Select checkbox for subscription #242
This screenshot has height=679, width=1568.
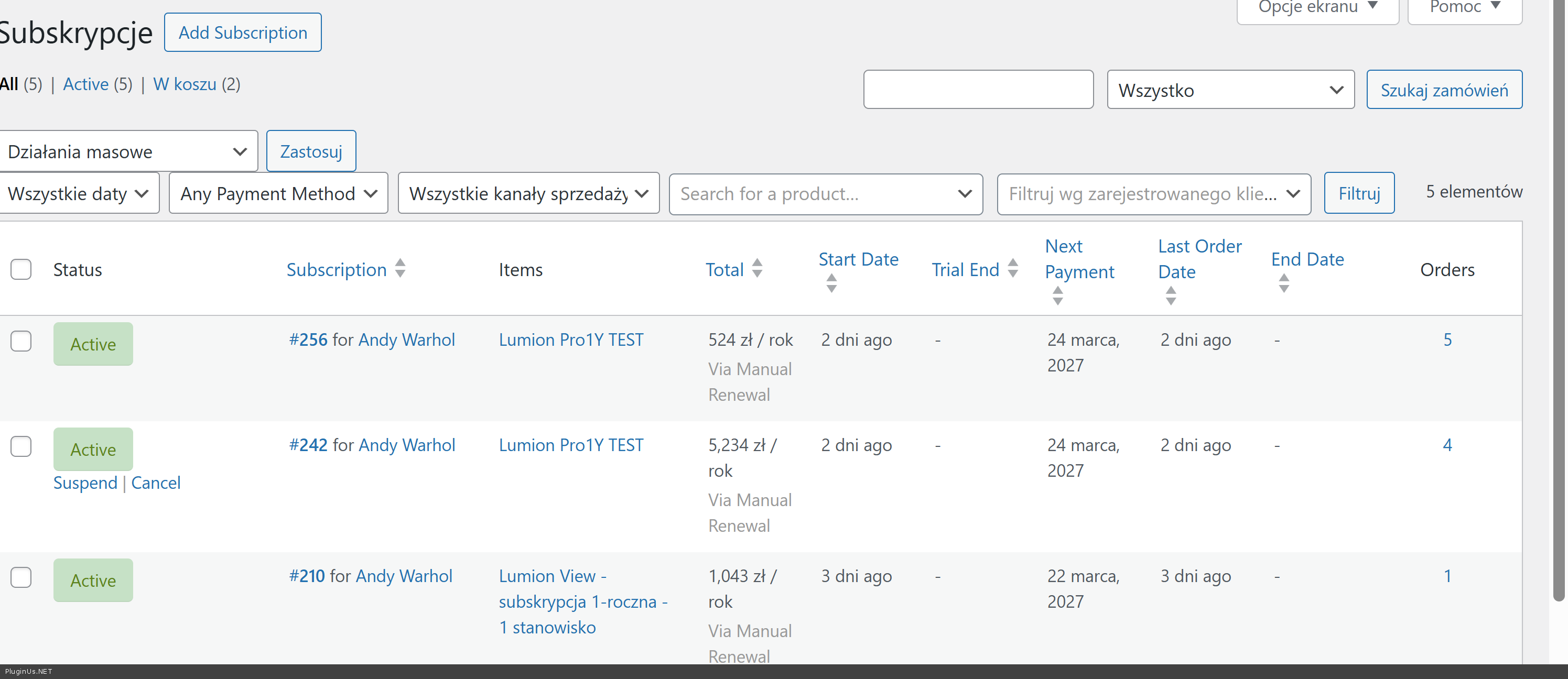(x=21, y=446)
